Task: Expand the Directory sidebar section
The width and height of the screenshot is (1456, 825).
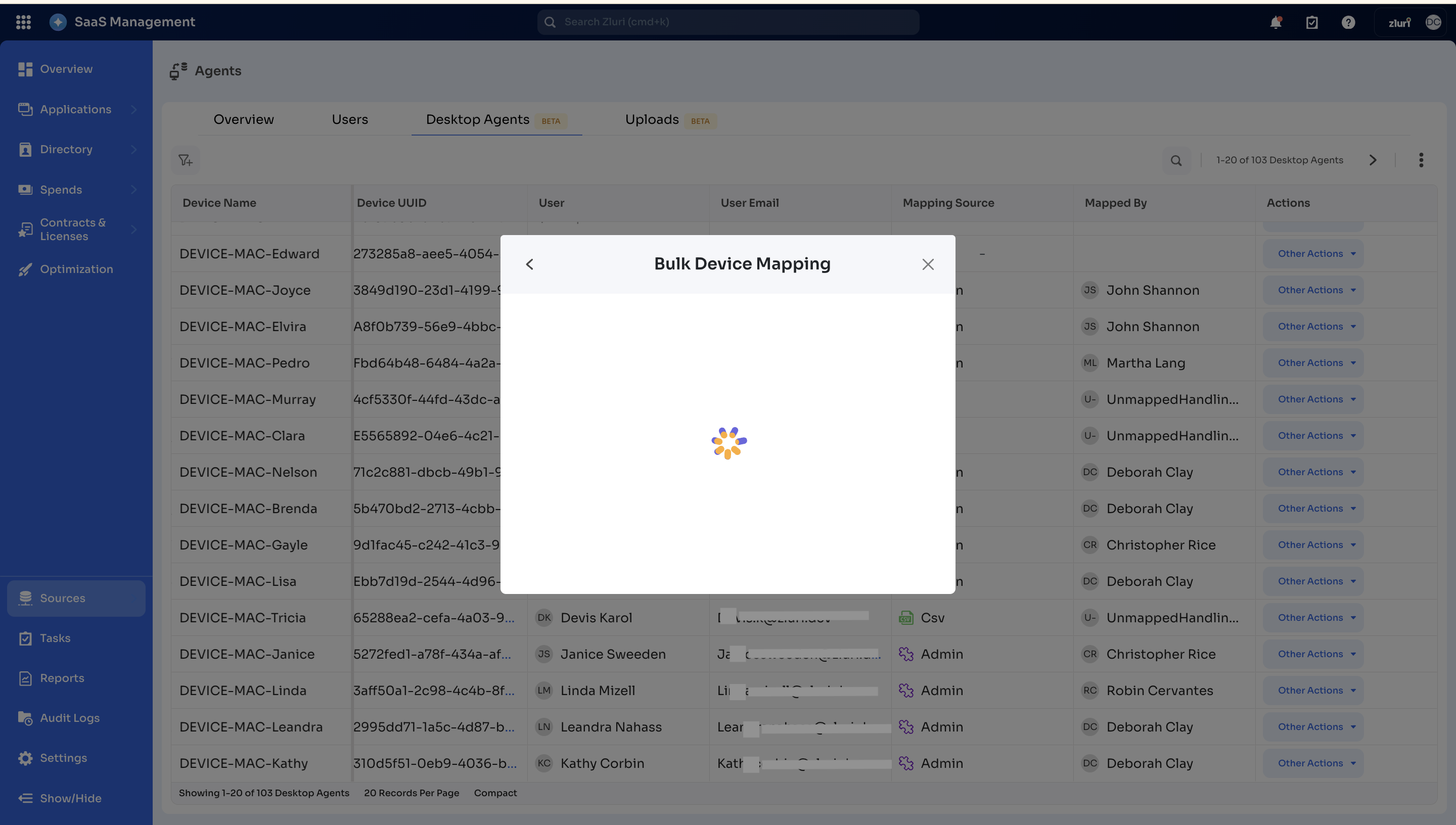Action: (x=133, y=150)
